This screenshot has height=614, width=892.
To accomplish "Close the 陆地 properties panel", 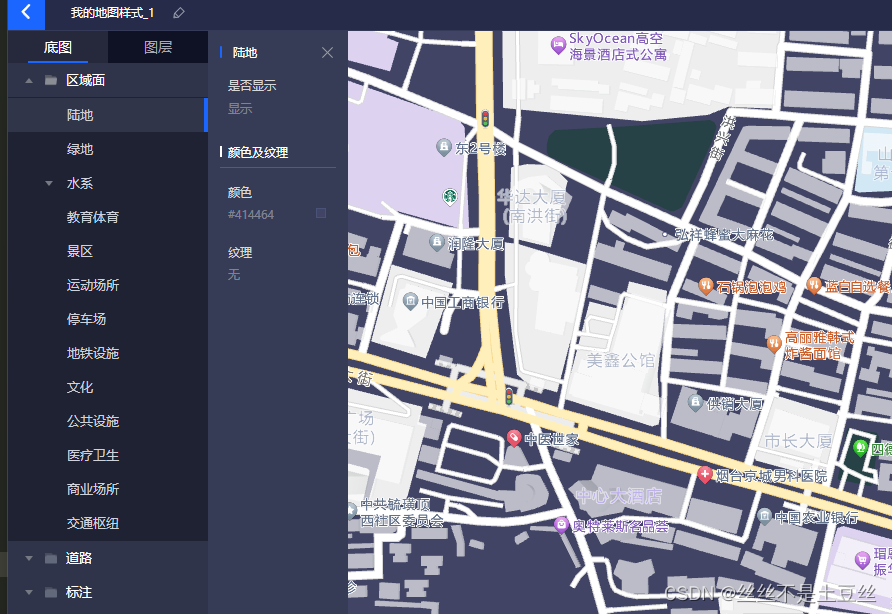I will pos(327,53).
